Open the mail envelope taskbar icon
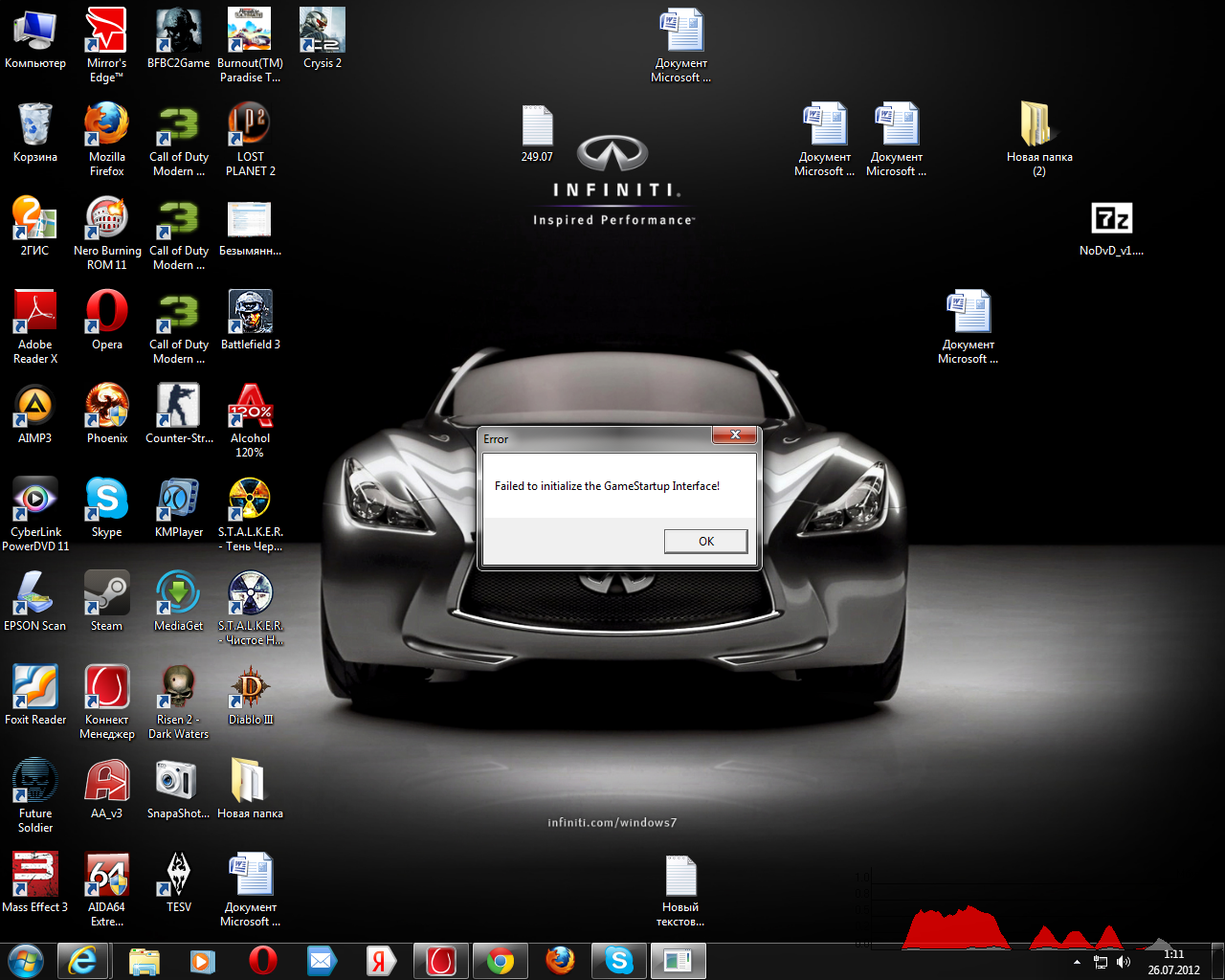This screenshot has height=980, width=1225. (x=322, y=960)
